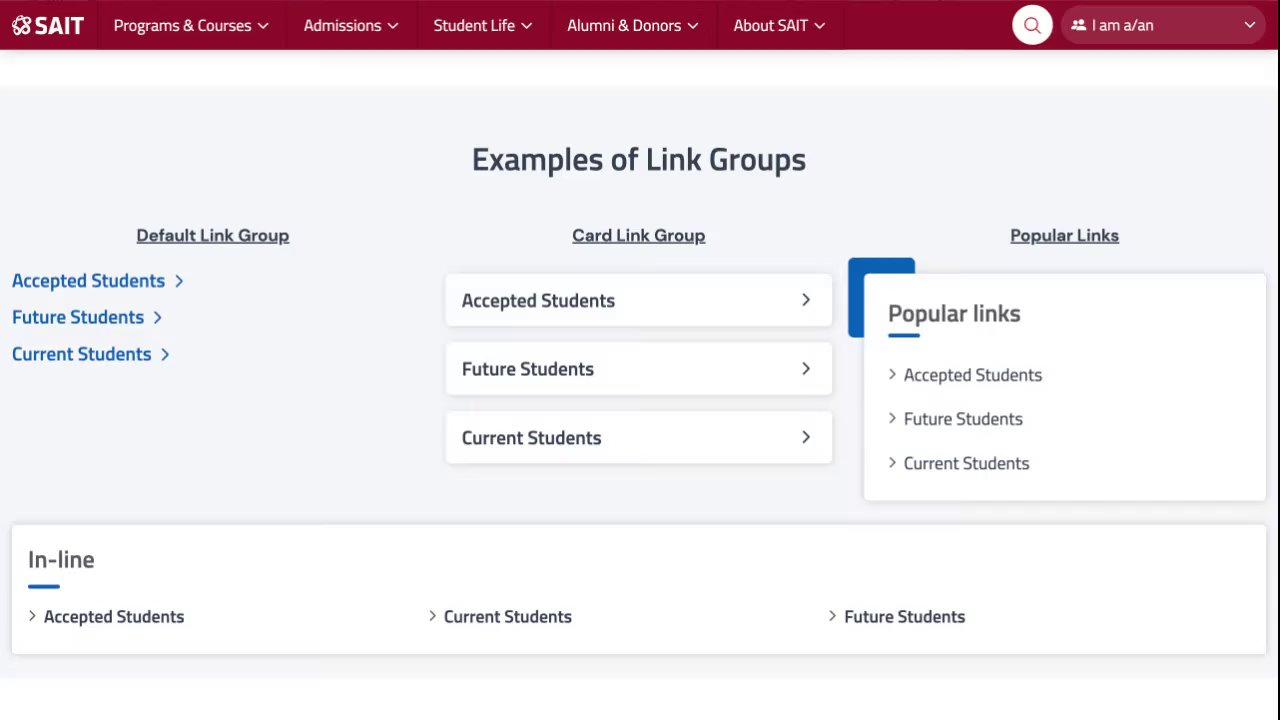The width and height of the screenshot is (1280, 720).
Task: Click Future Students in Popular links panel
Action: pos(963,419)
